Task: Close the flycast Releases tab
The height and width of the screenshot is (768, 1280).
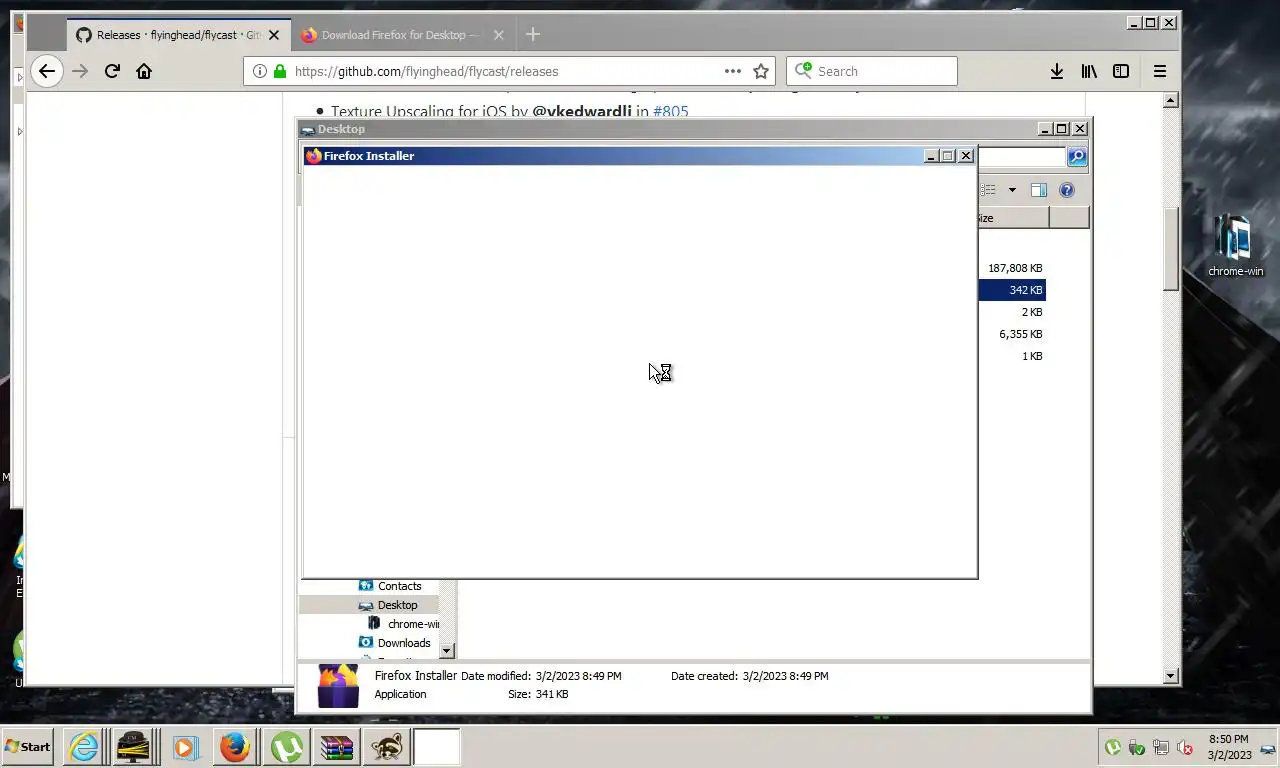Action: (x=274, y=35)
